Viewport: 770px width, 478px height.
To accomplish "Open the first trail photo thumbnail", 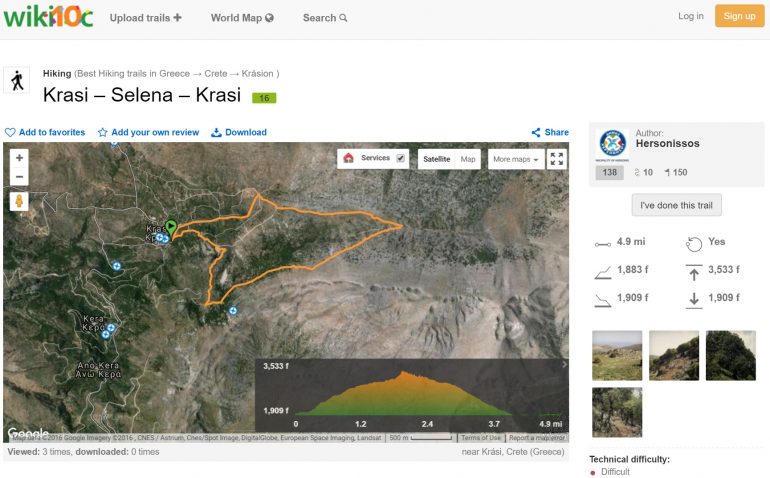I will coord(617,355).
